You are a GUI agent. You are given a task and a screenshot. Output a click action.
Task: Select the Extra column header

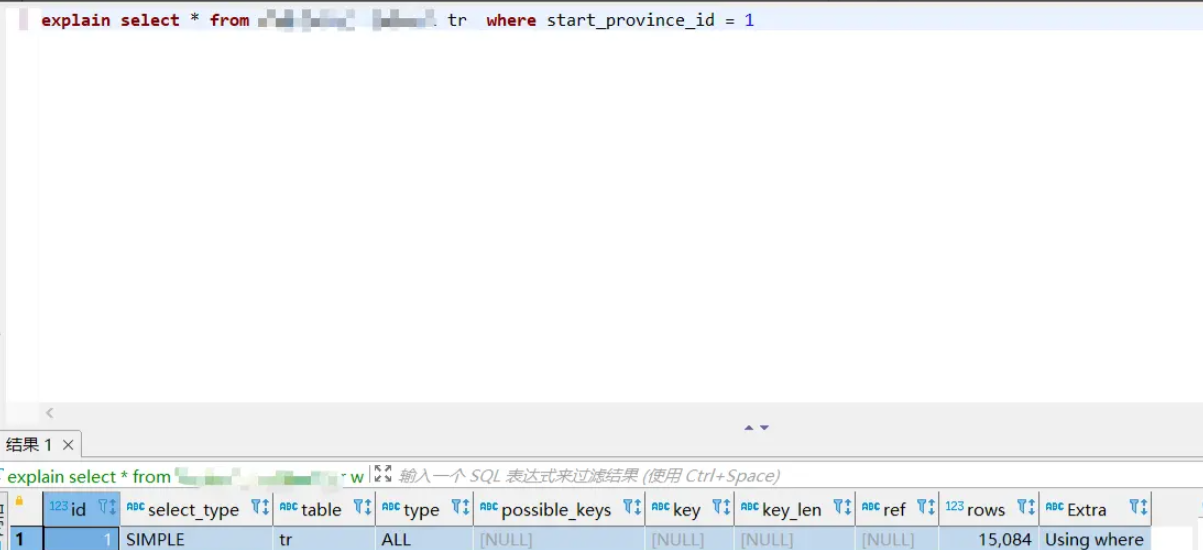coord(1095,509)
